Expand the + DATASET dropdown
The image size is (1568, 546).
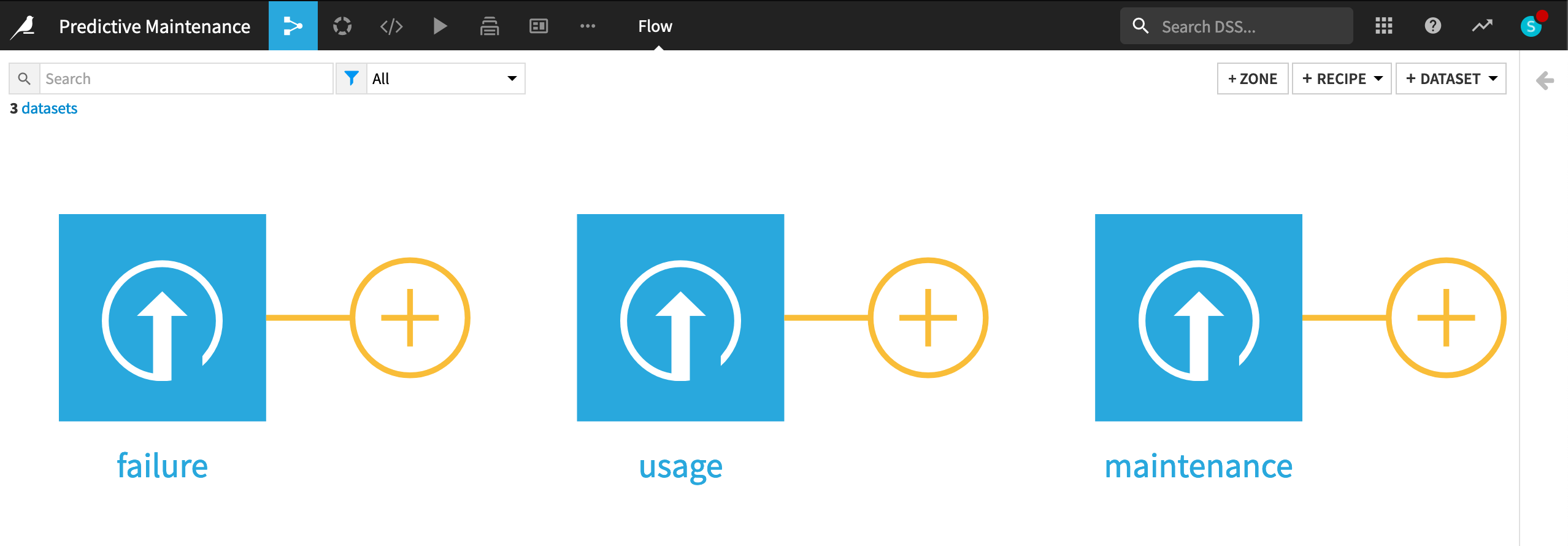tap(1451, 79)
